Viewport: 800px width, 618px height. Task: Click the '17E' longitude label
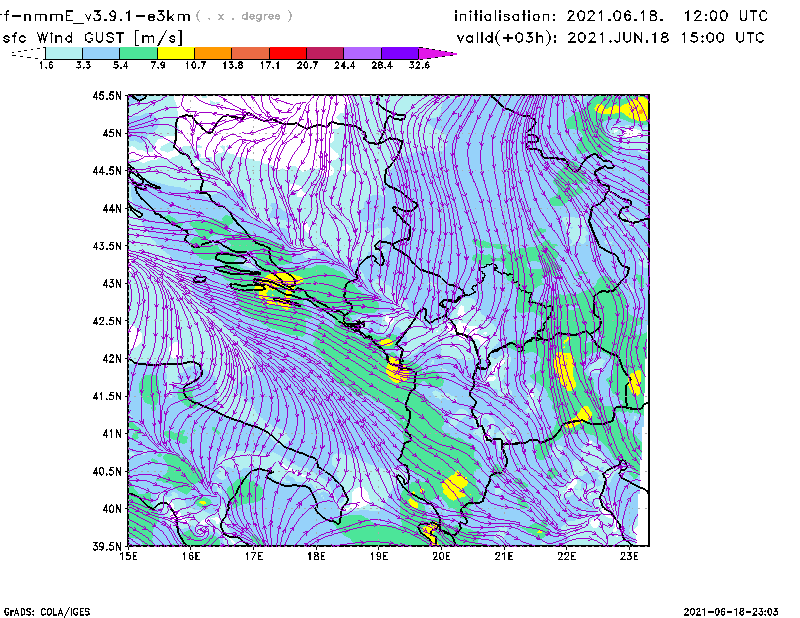[x=254, y=556]
